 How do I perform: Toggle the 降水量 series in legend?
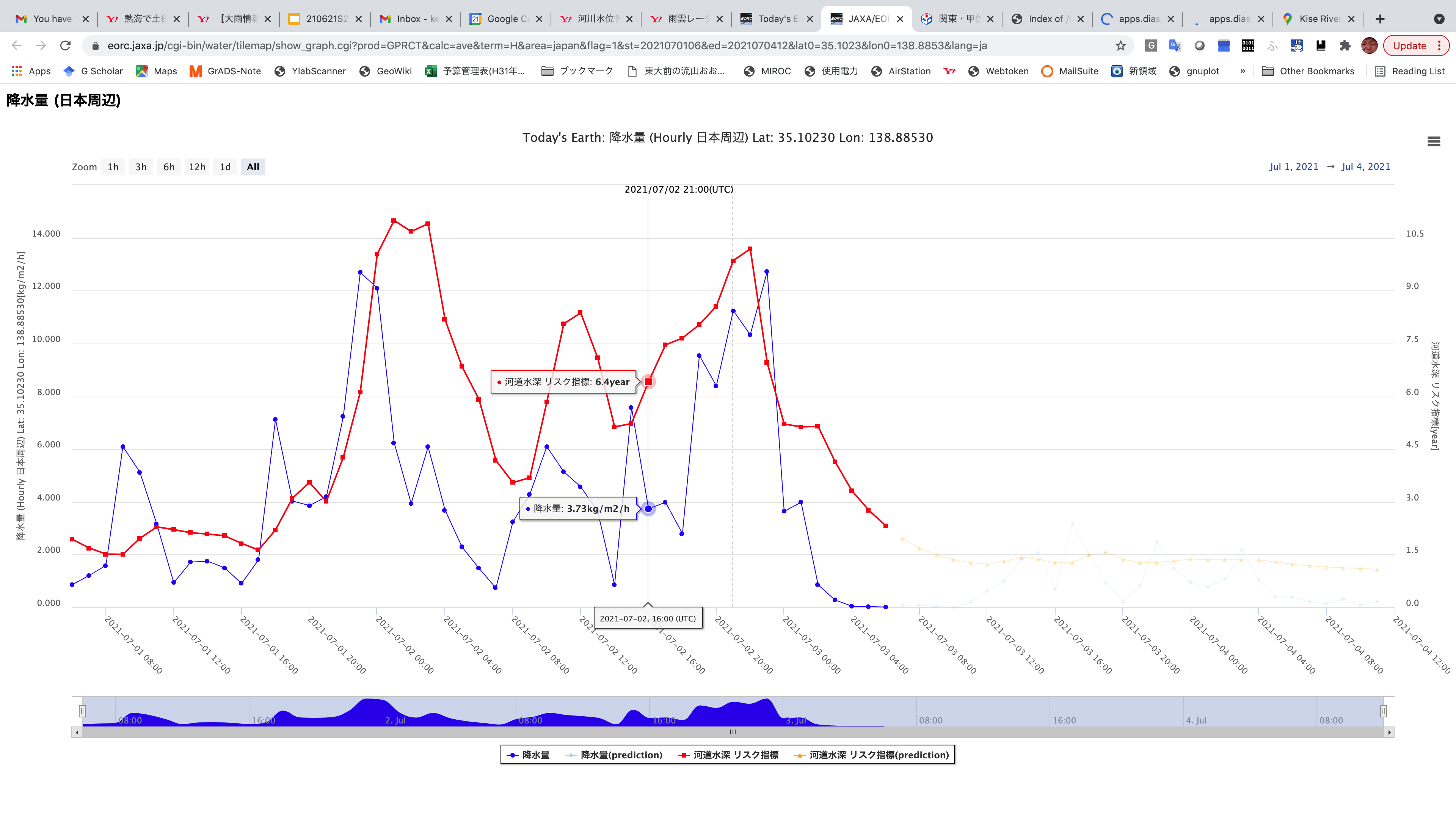(529, 755)
